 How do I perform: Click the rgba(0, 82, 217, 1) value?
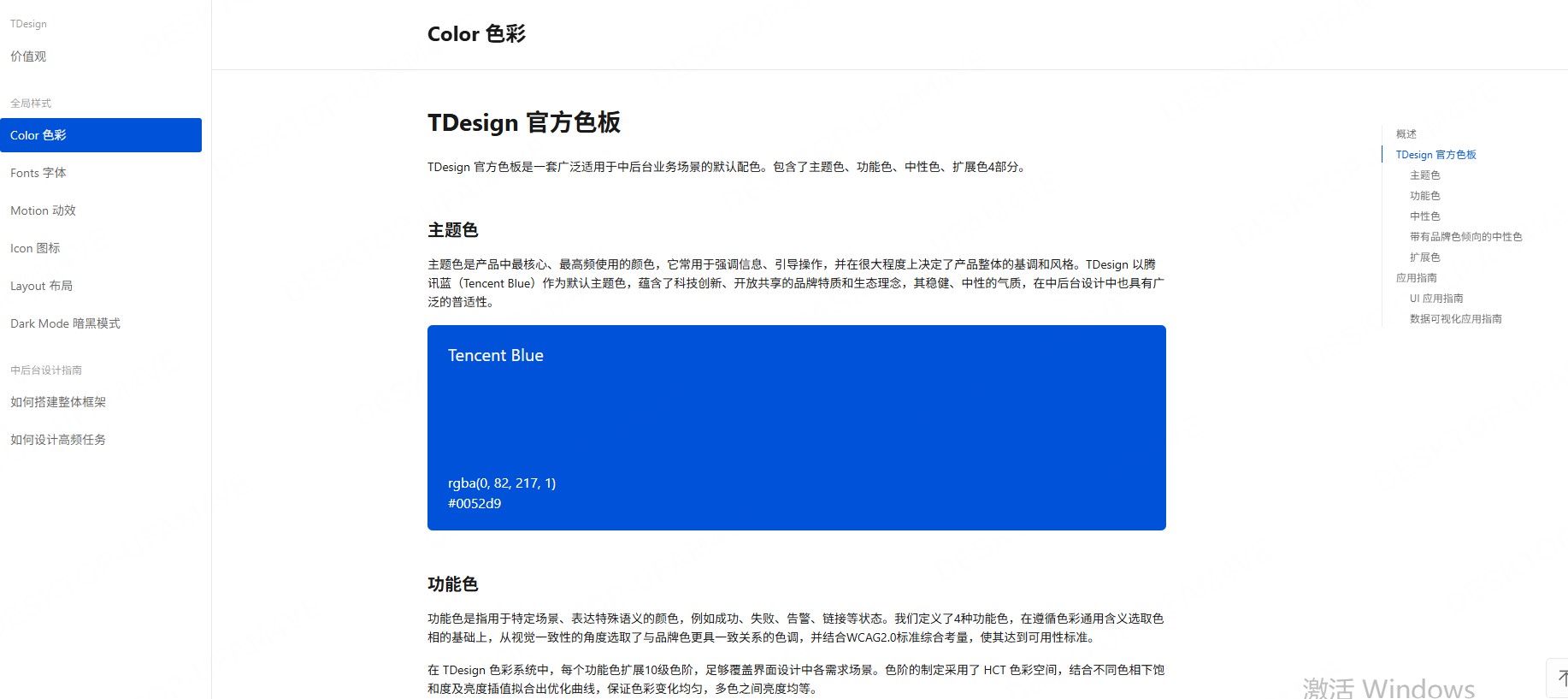point(502,483)
